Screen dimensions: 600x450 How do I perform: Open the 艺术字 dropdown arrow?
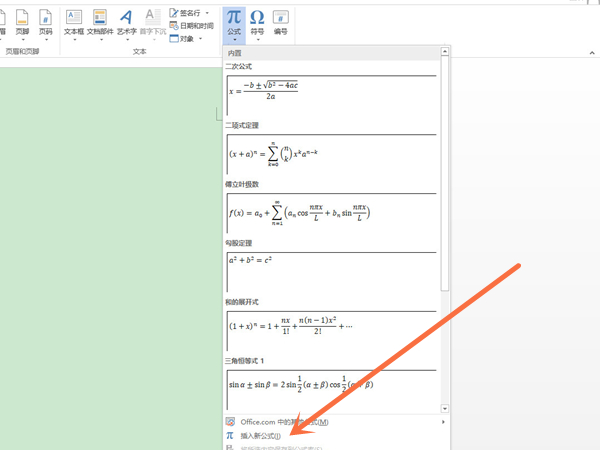(127, 39)
